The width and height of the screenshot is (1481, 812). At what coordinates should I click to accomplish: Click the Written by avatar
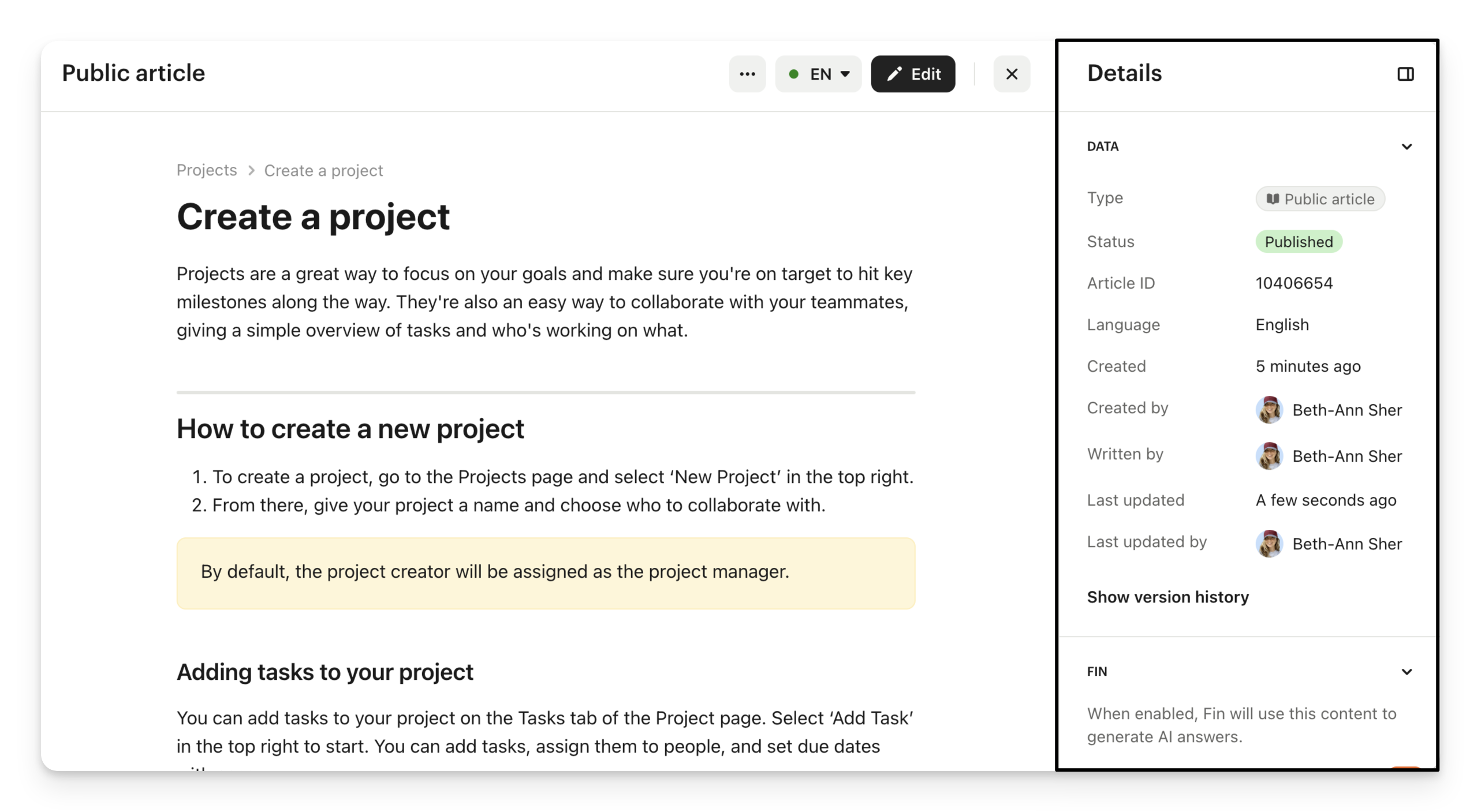click(1269, 456)
